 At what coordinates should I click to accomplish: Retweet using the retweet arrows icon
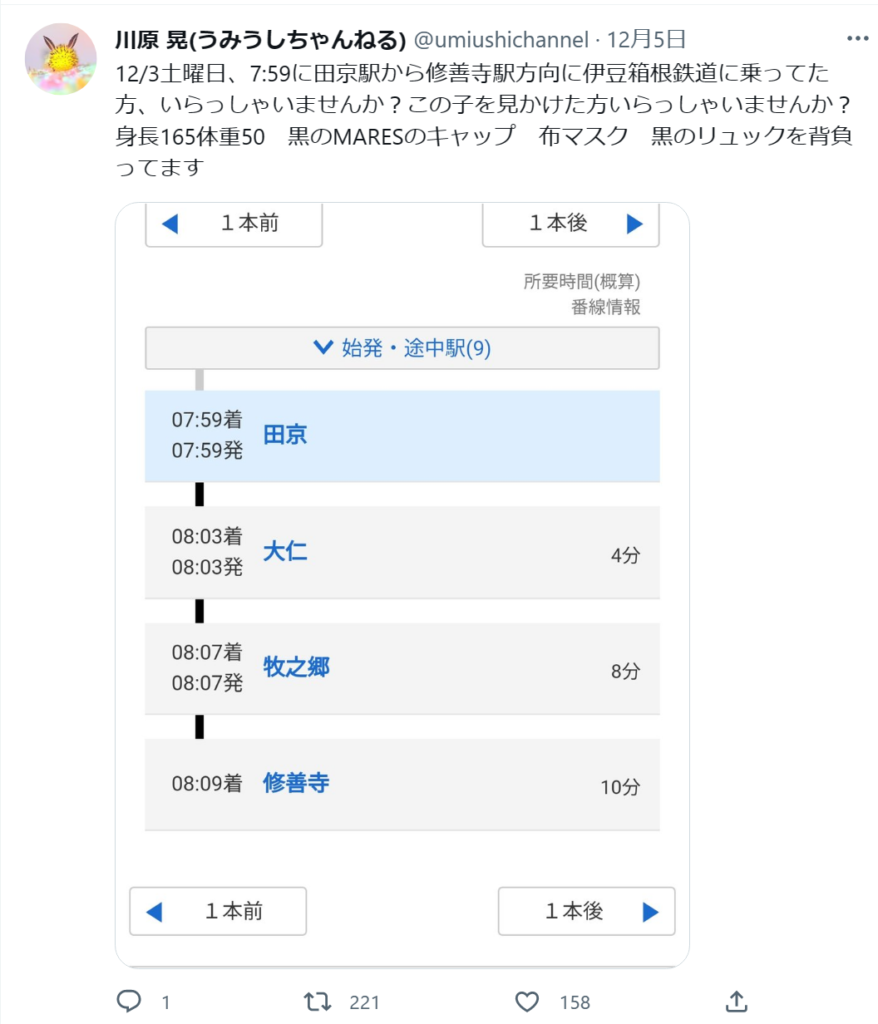coord(317,1001)
